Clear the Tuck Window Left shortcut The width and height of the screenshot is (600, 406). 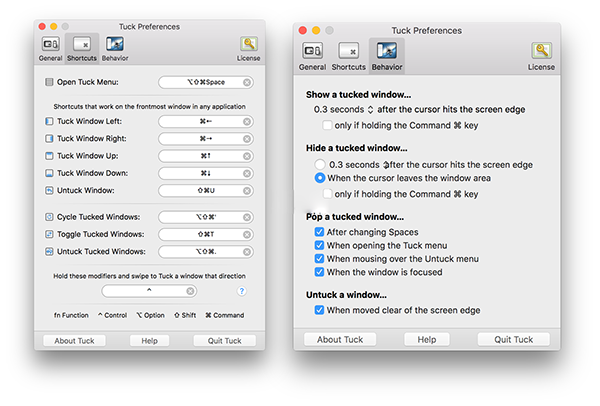pyautogui.click(x=247, y=121)
